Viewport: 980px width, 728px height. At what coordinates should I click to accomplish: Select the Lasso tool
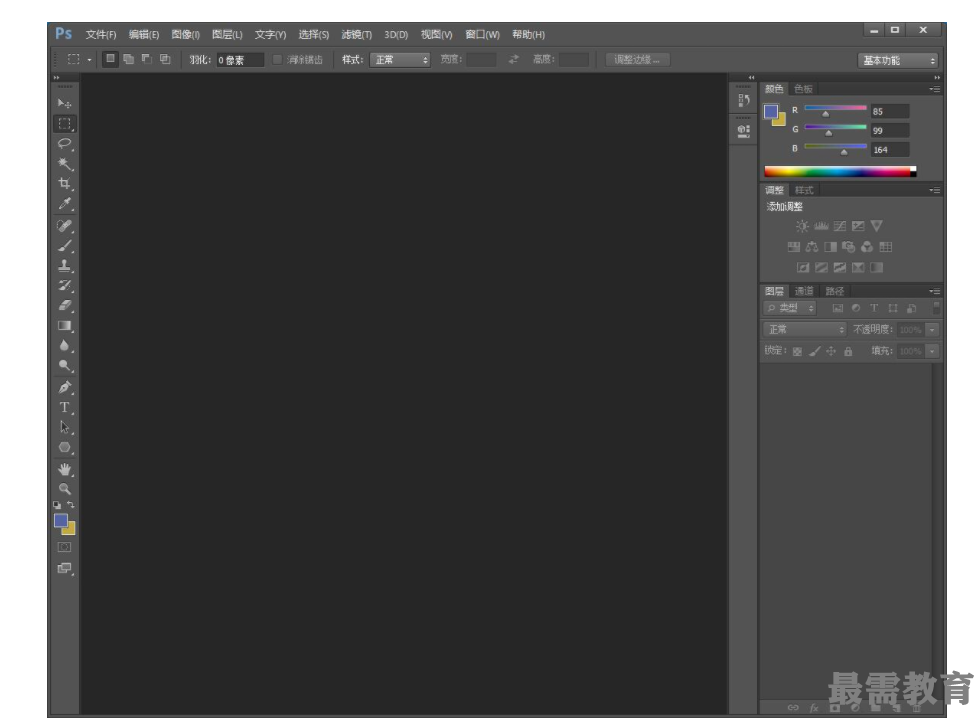(x=64, y=144)
